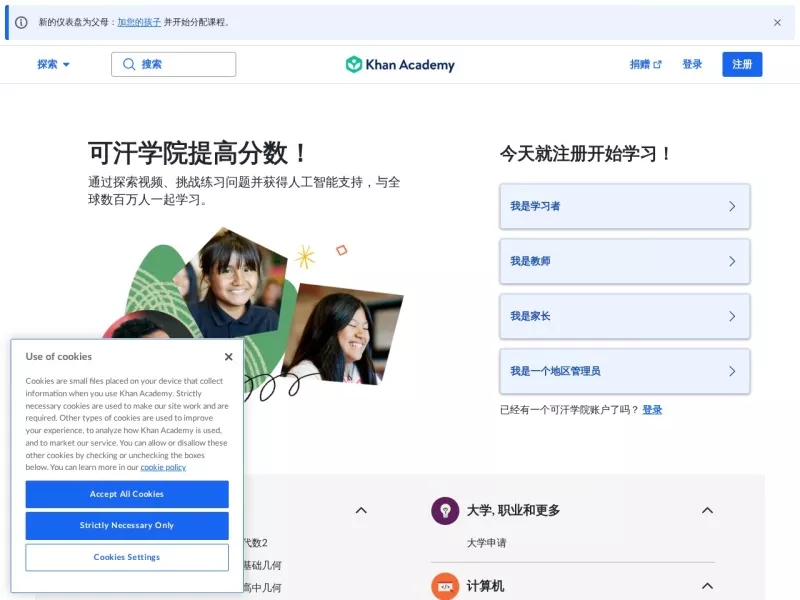This screenshot has height=600, width=800.
Task: Open the 探索 explore dropdown menu
Action: point(53,64)
